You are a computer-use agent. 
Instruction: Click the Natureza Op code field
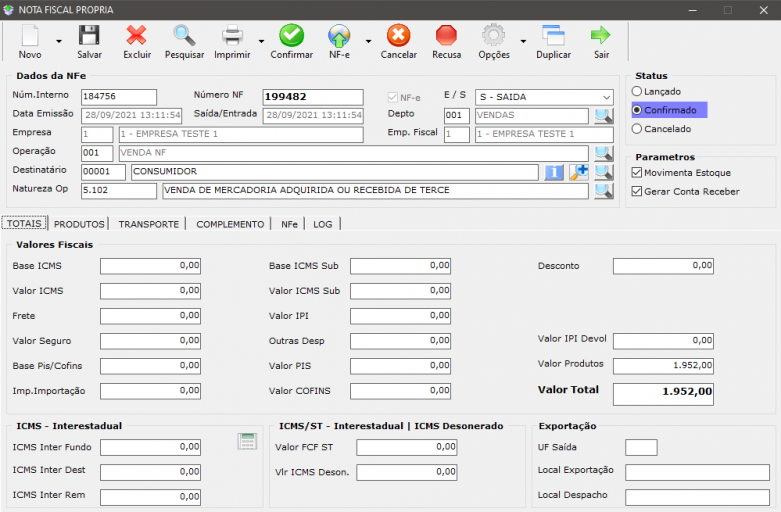119,191
